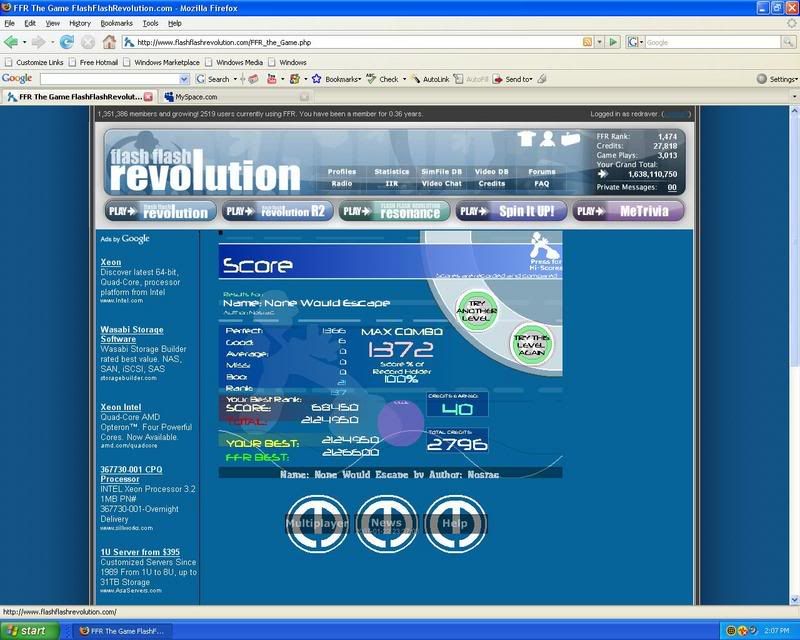
Task: Switch to the MySpace.com tab
Action: tap(196, 97)
